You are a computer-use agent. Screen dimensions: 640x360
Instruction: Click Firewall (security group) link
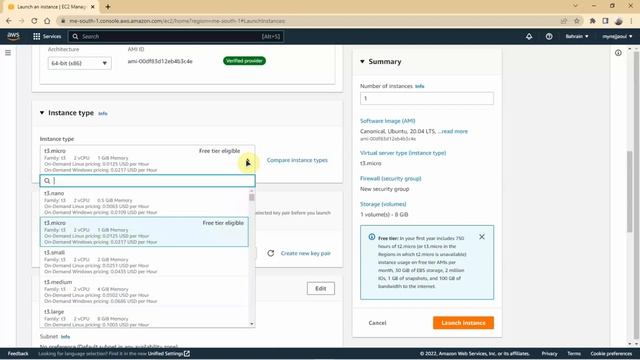pyautogui.click(x=391, y=178)
